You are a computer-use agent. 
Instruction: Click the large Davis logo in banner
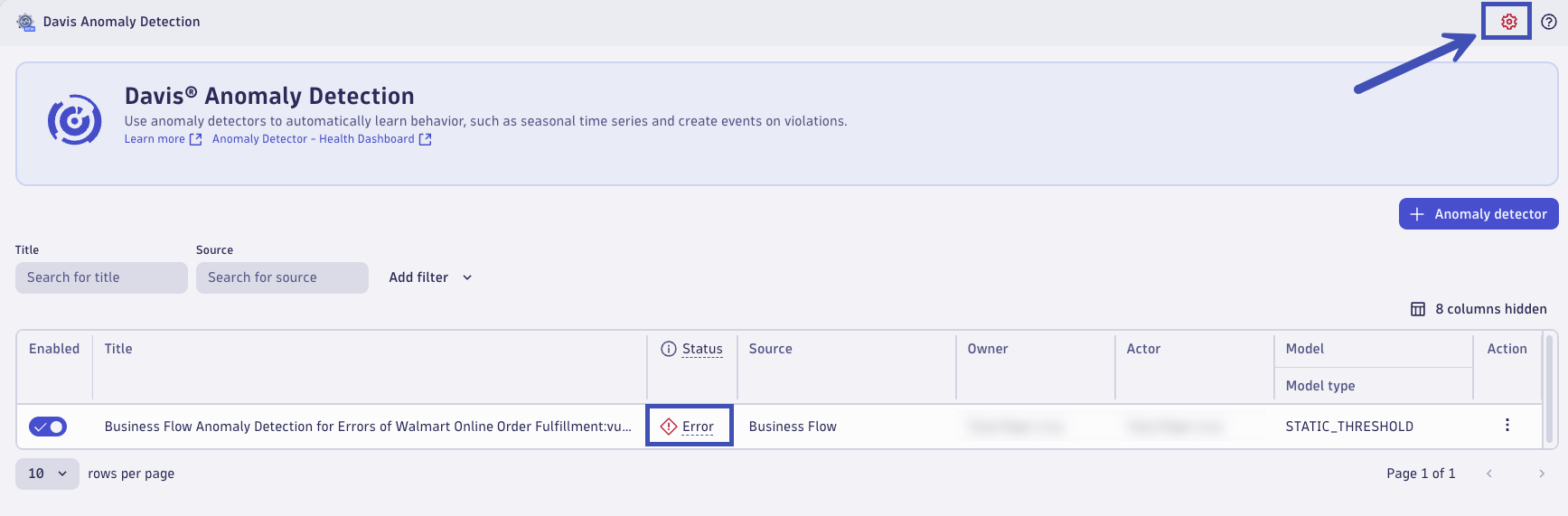click(x=74, y=119)
